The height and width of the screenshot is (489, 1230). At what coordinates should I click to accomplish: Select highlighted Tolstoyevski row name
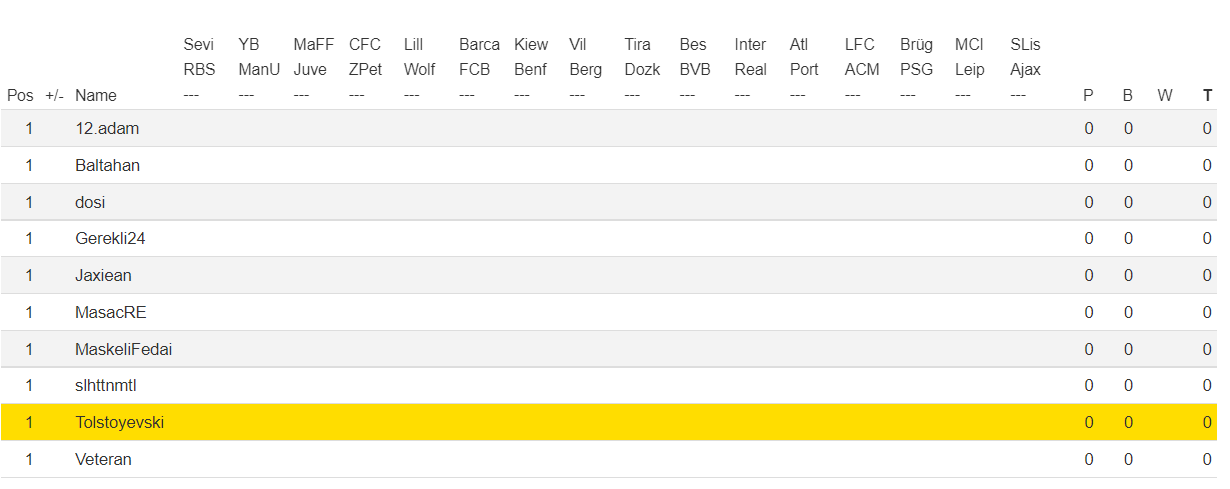119,422
